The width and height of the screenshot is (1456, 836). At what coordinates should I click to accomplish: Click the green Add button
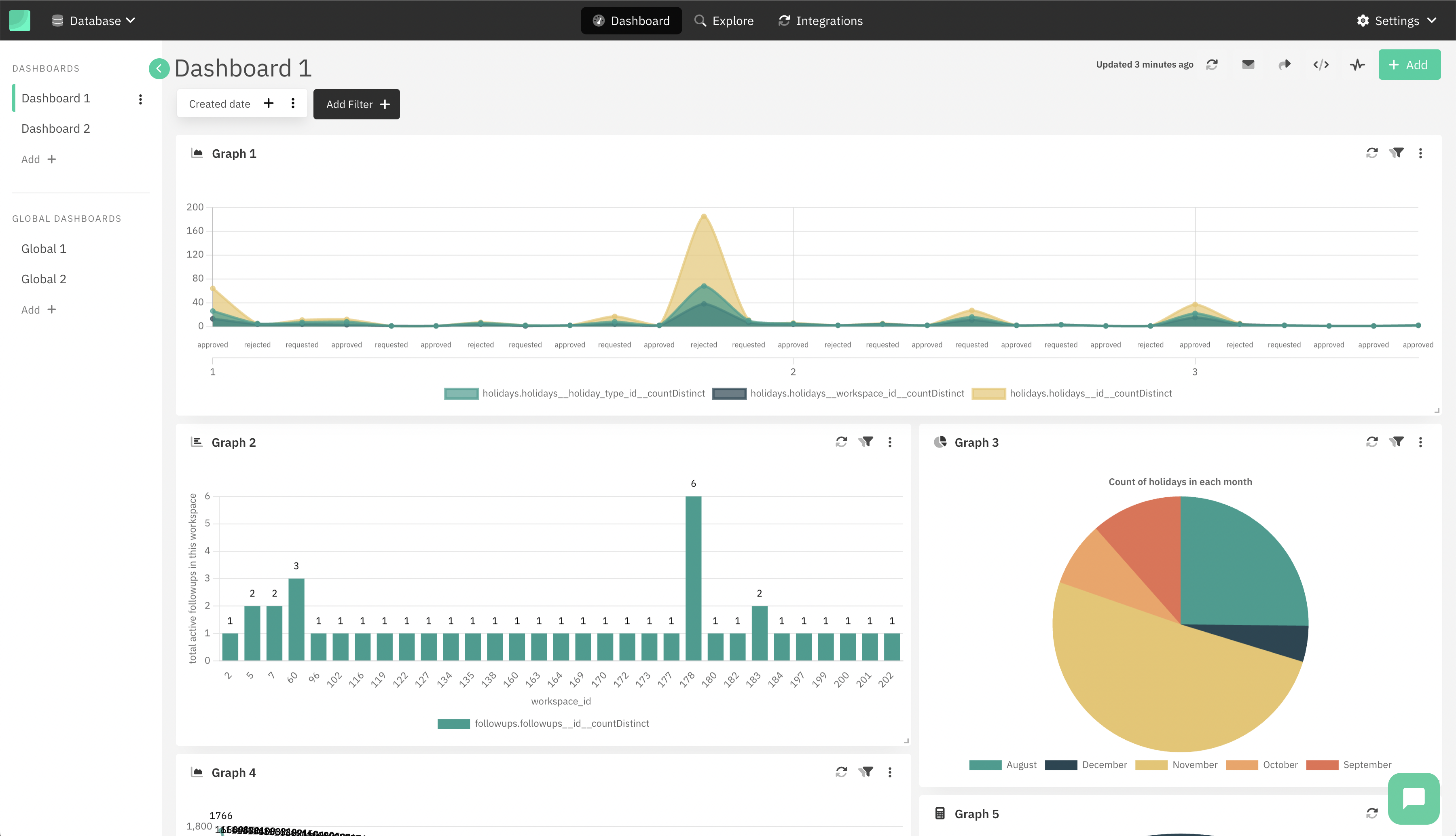pyautogui.click(x=1409, y=64)
